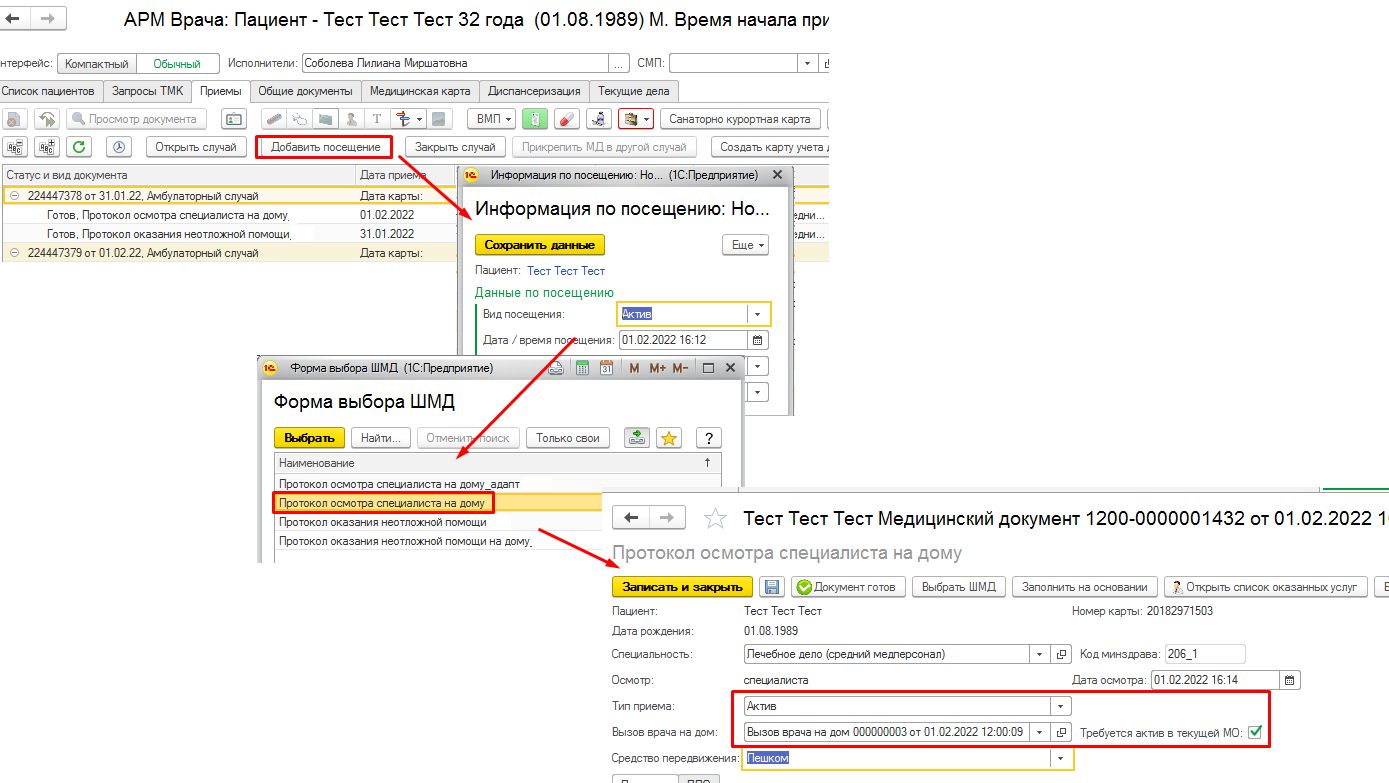
Task: Collapse case 224447379 от 01.02.22
Action: (15, 253)
